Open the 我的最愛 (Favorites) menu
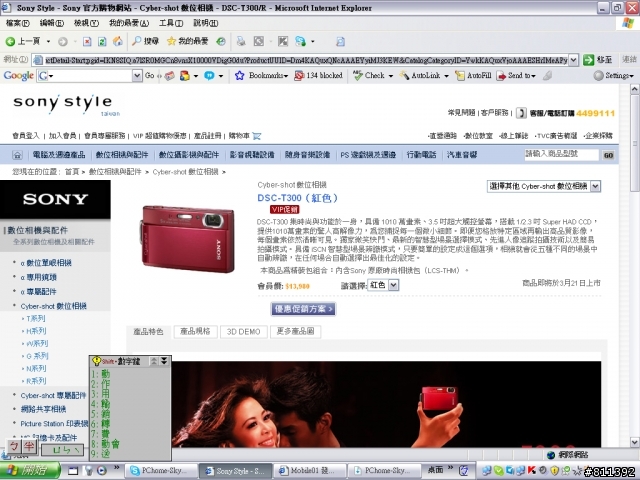The width and height of the screenshot is (640, 480). point(129,23)
